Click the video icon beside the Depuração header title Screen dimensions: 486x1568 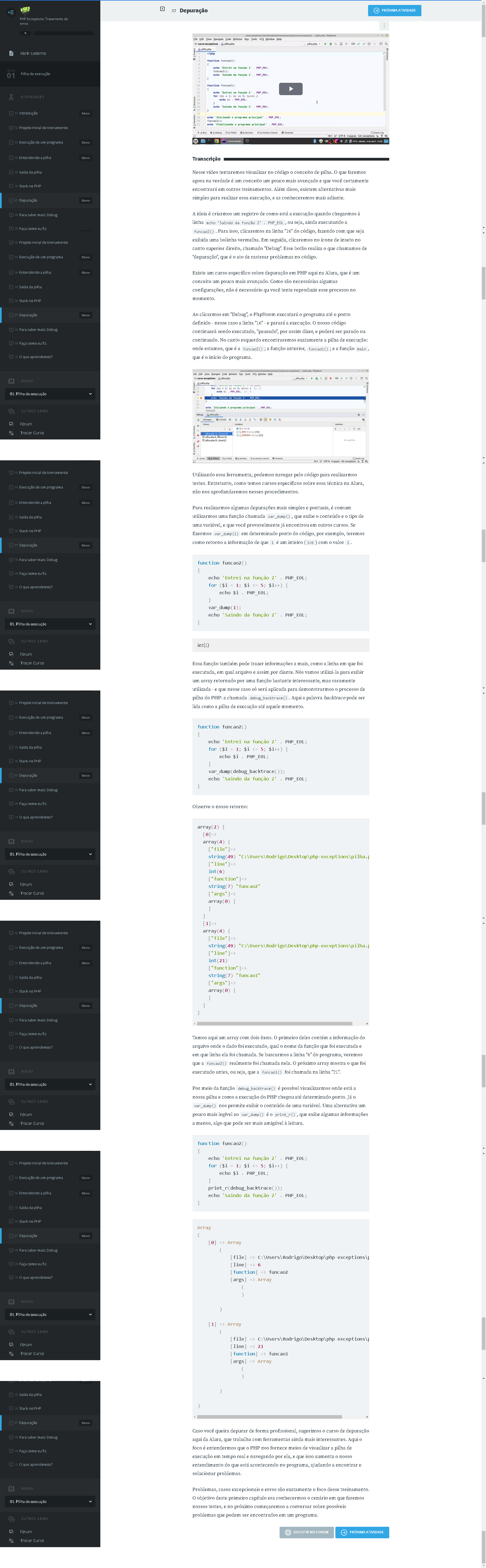point(162,9)
